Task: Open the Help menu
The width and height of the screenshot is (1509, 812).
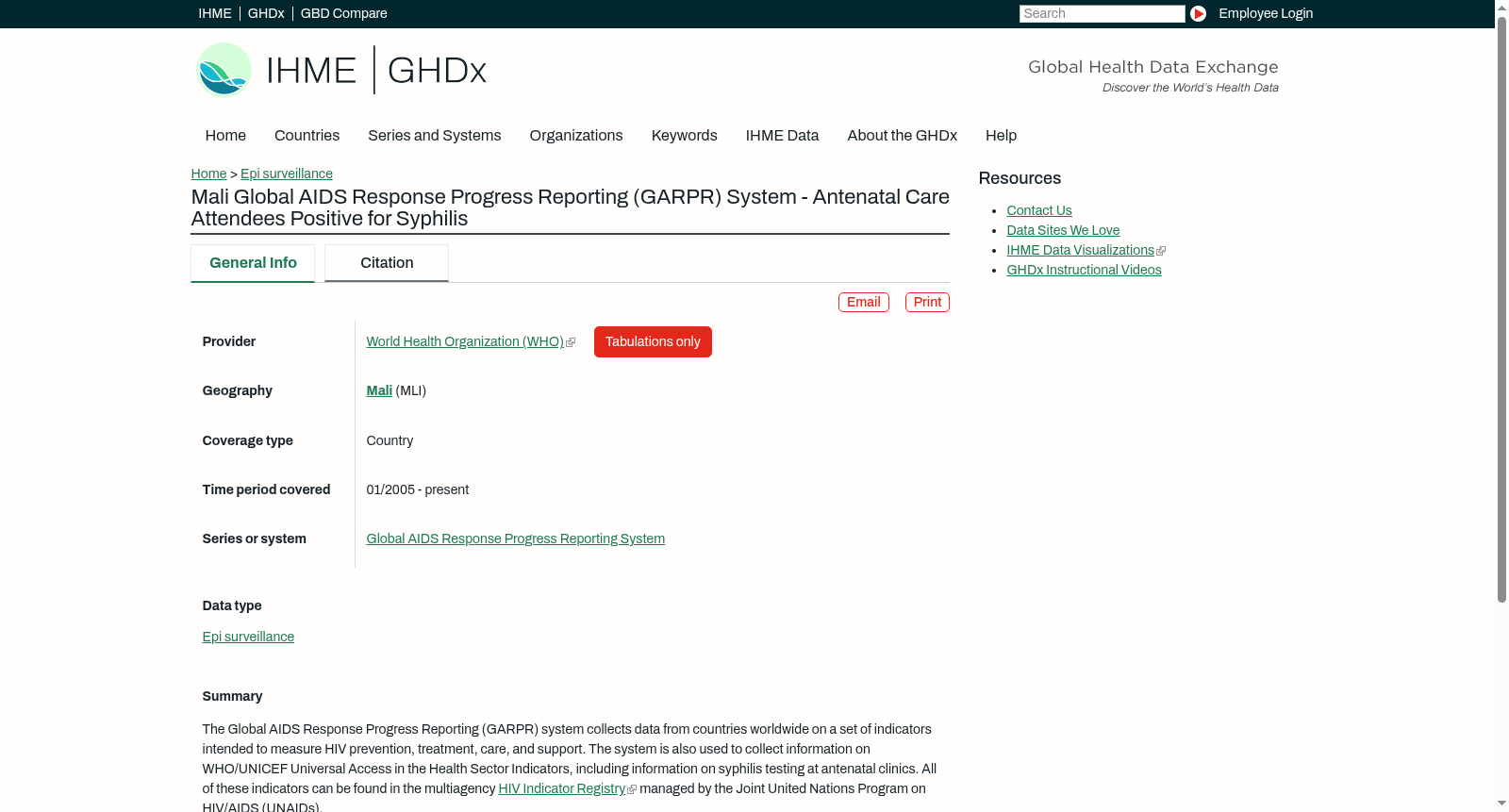Action: 1001,135
